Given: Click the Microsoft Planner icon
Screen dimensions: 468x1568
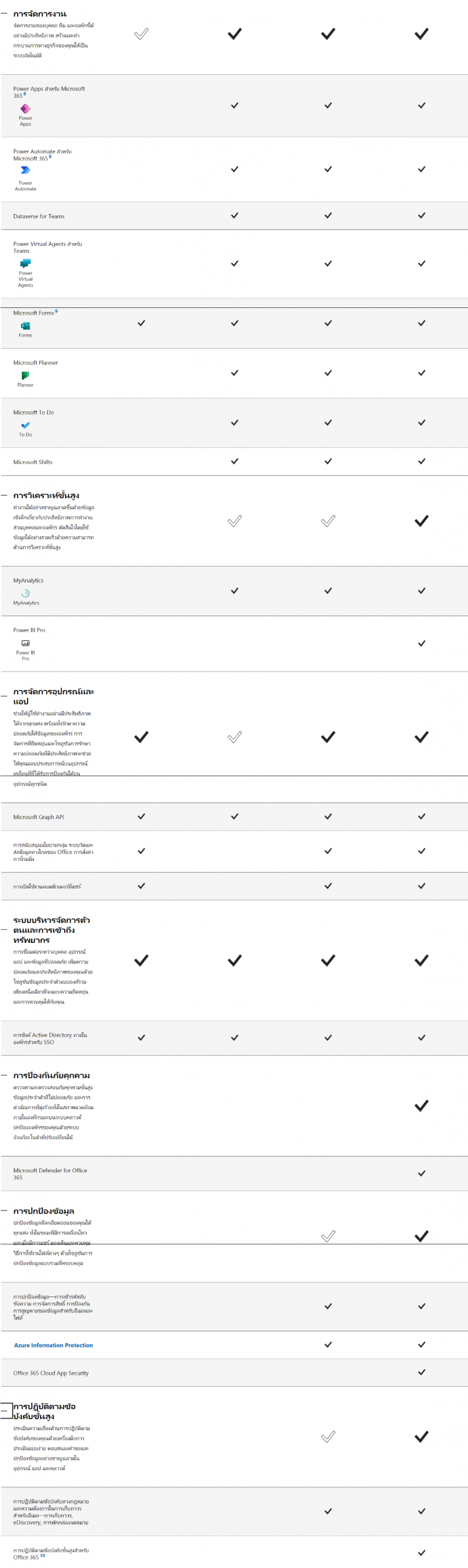Looking at the screenshot, I should pyautogui.click(x=25, y=376).
